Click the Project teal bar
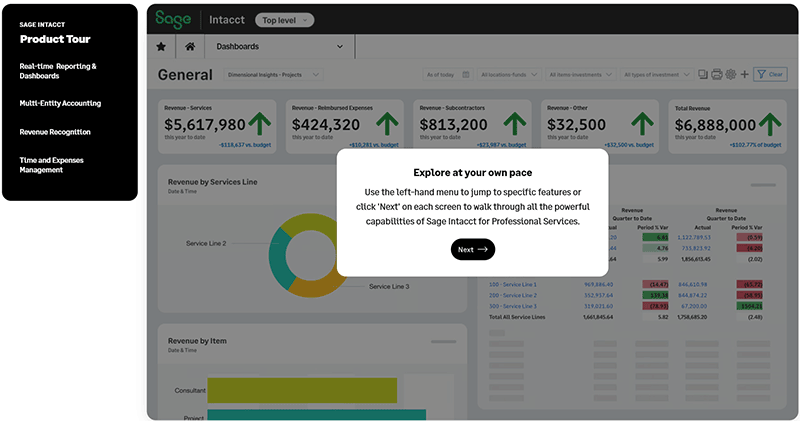This screenshot has width=800, height=421. coord(316,415)
